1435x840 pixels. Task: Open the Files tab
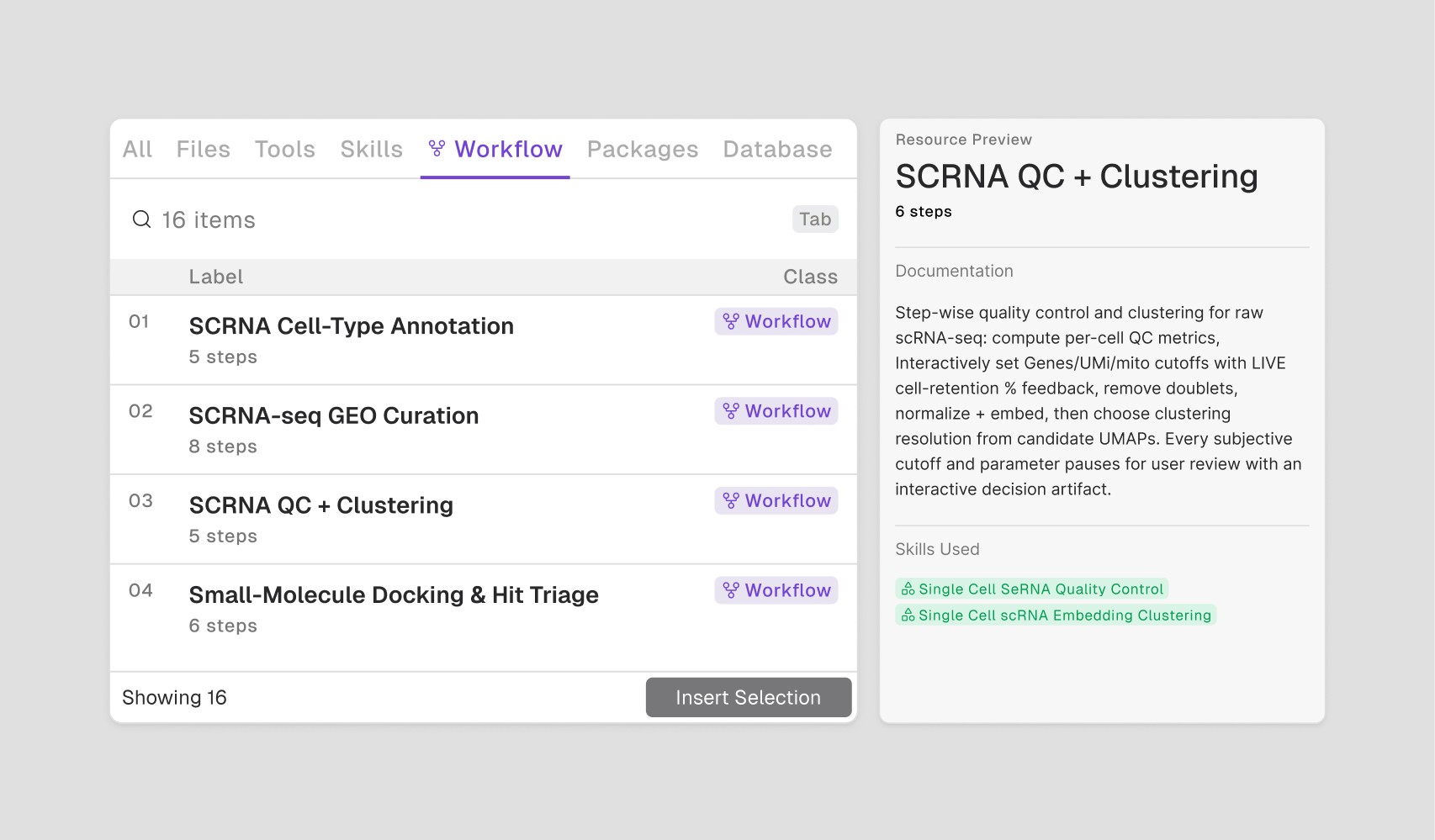(204, 149)
